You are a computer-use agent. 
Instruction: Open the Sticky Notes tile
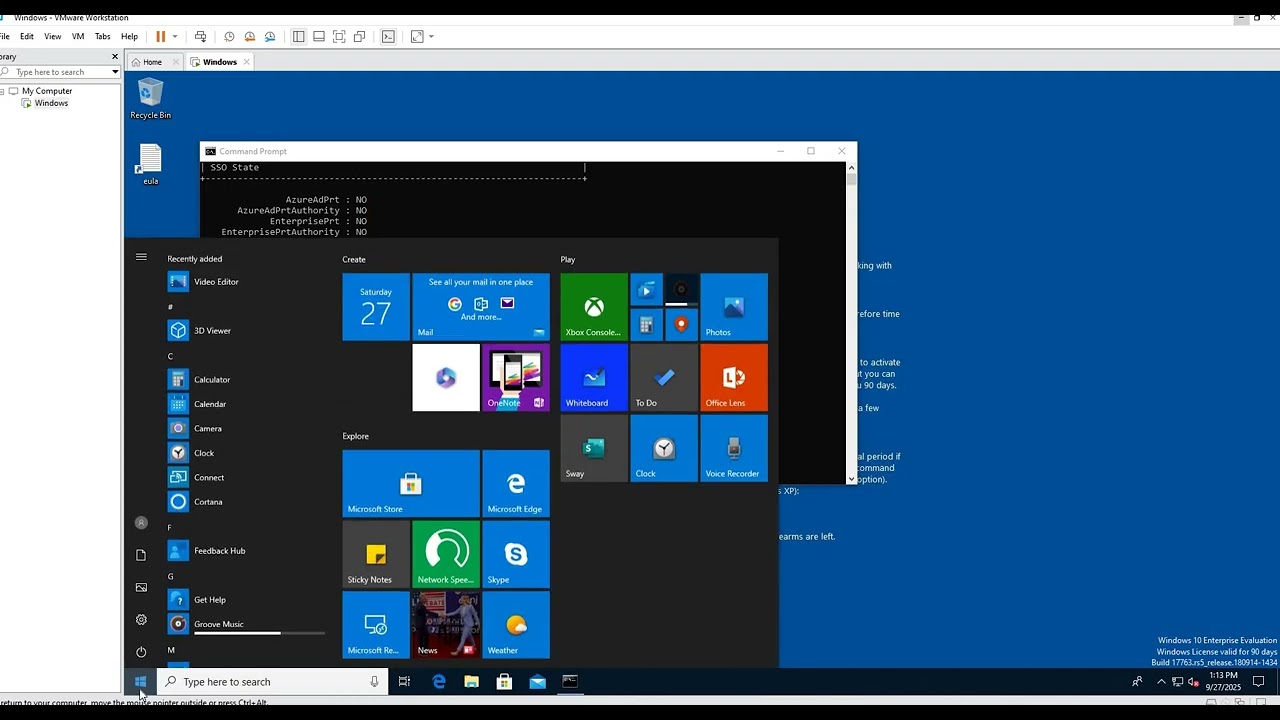(x=376, y=554)
